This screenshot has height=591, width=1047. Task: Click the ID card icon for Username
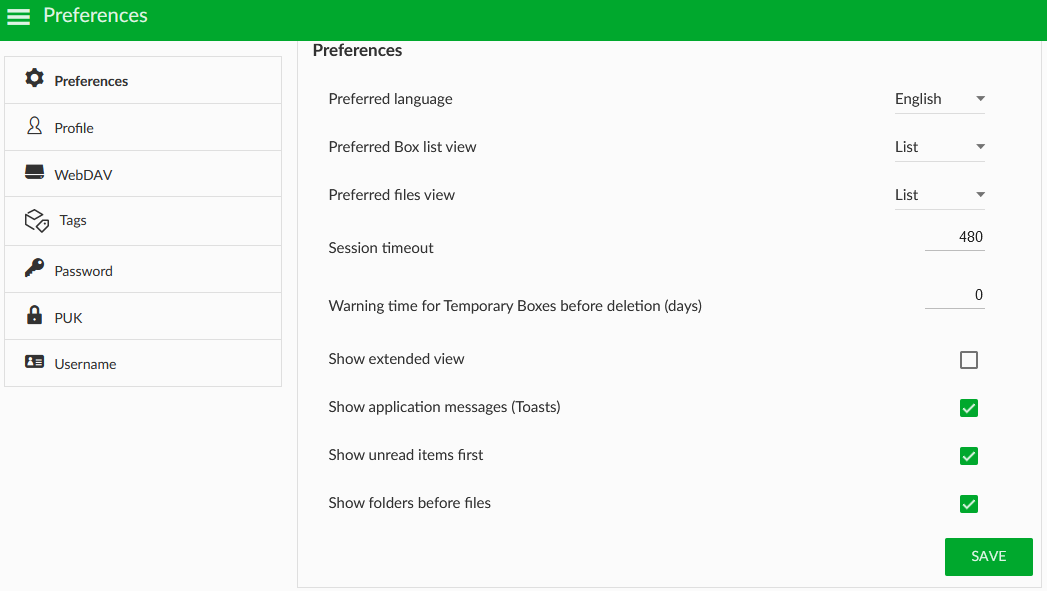click(x=34, y=362)
